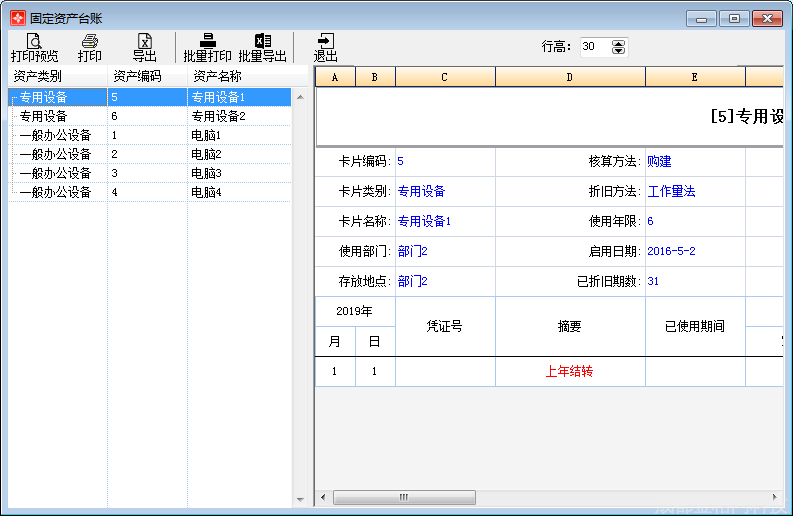Export the ledger via 导出 icon
793x516 pixels.
[145, 47]
